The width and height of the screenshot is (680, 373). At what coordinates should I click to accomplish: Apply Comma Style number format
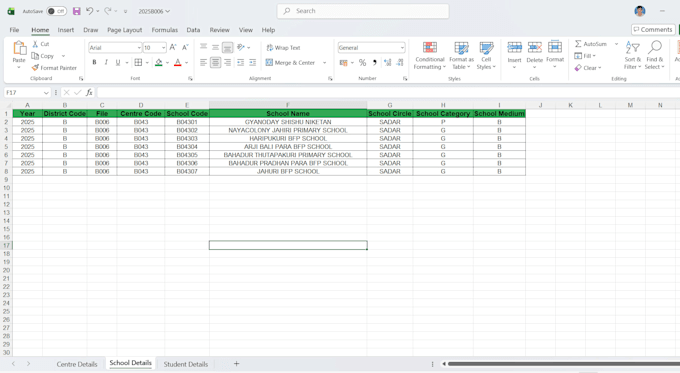pos(375,62)
